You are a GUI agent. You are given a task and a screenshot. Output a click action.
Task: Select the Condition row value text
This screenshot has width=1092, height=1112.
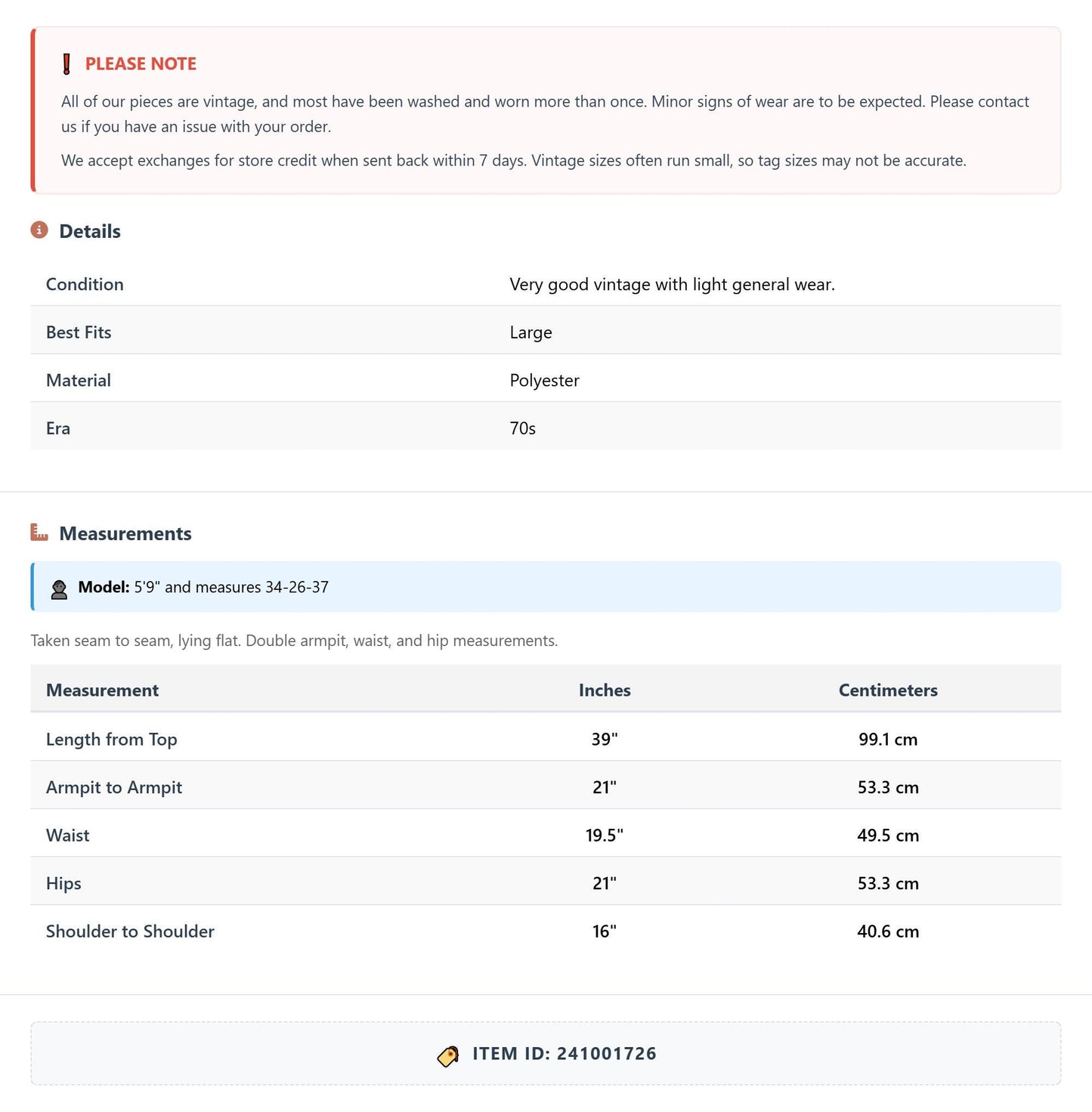coord(672,284)
